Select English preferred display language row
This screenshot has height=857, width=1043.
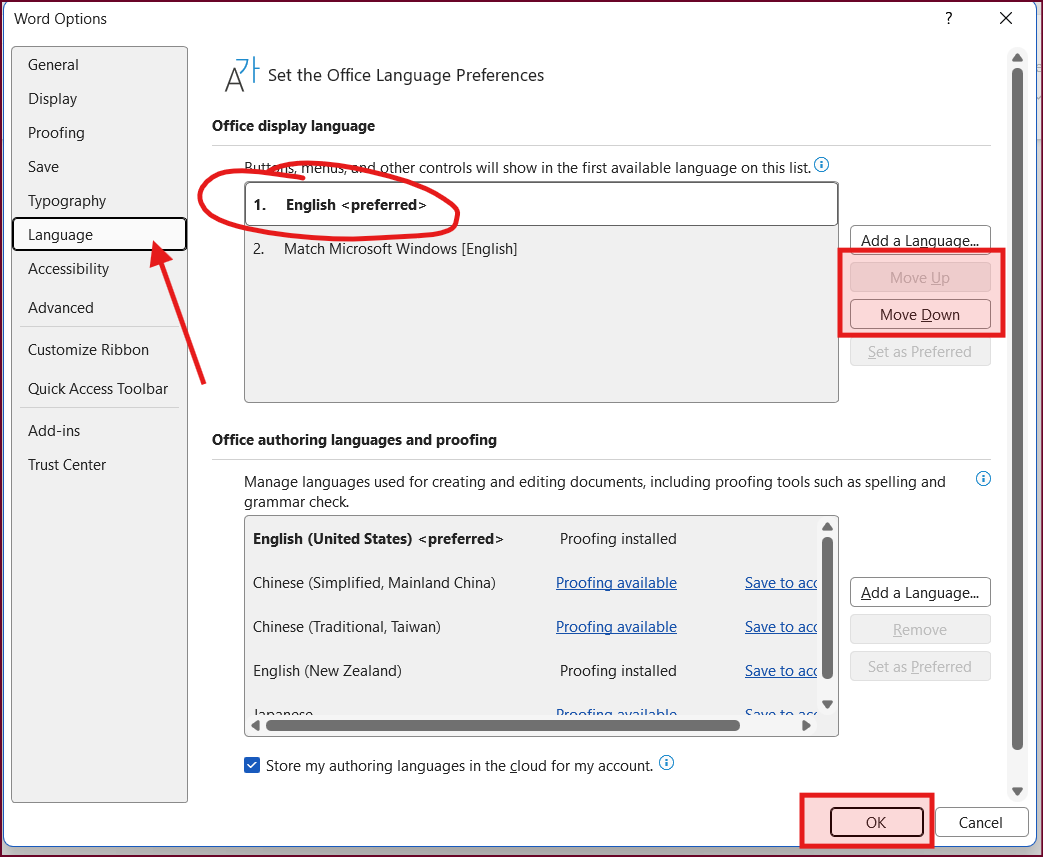click(x=541, y=204)
